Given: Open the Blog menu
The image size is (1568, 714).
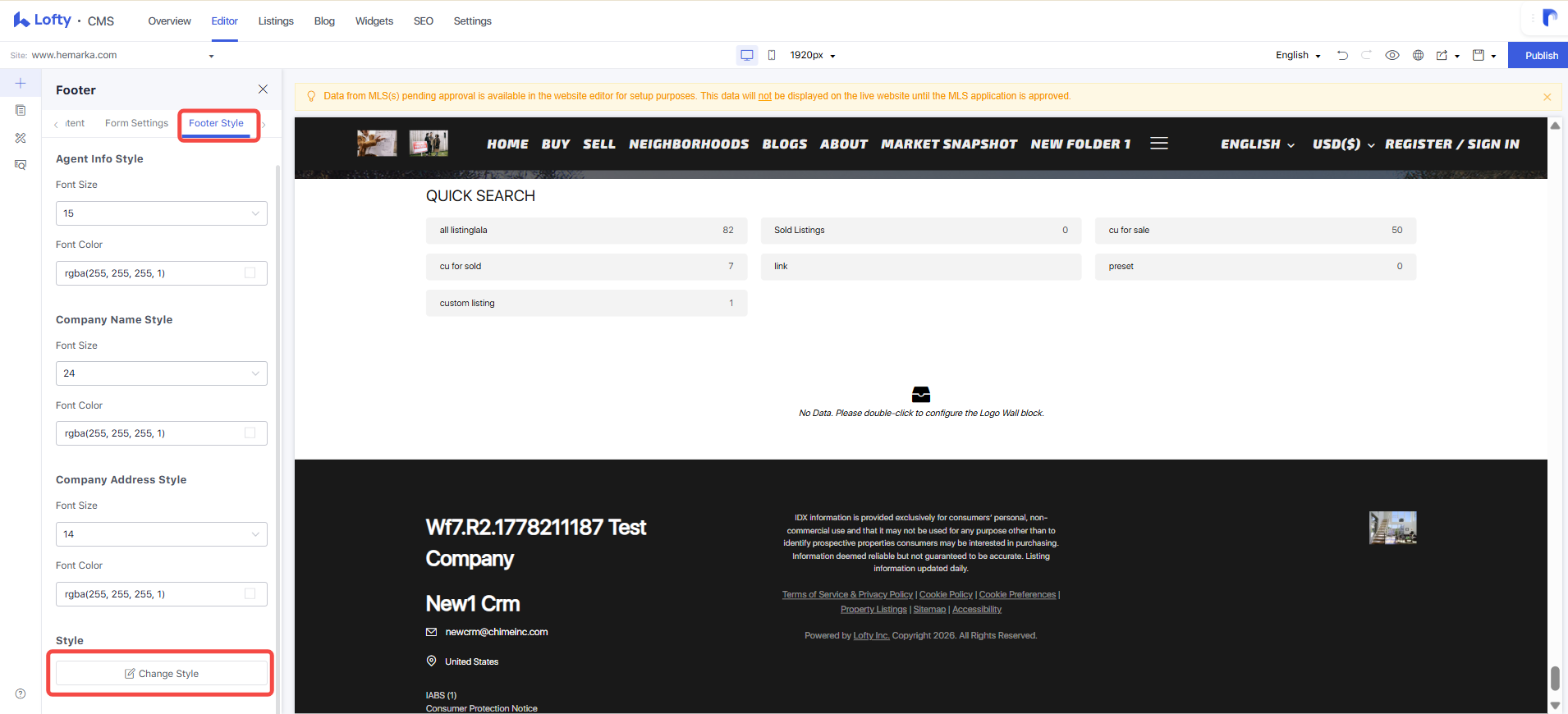Looking at the screenshot, I should (x=324, y=21).
